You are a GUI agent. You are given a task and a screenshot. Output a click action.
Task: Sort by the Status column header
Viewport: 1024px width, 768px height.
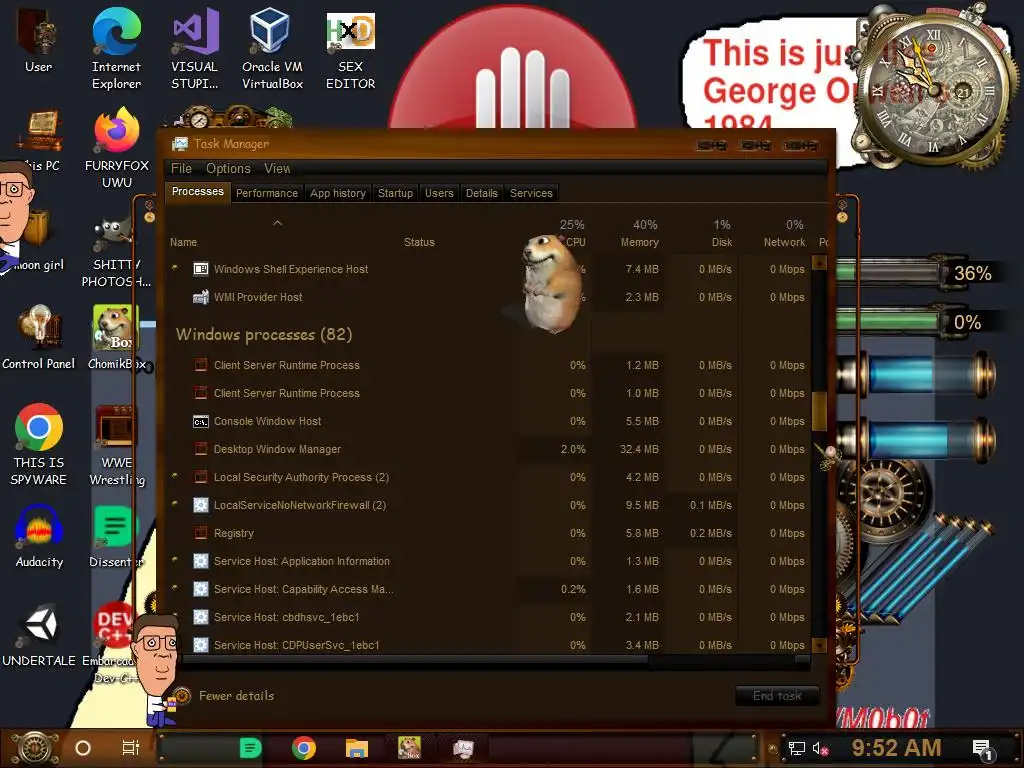click(419, 242)
